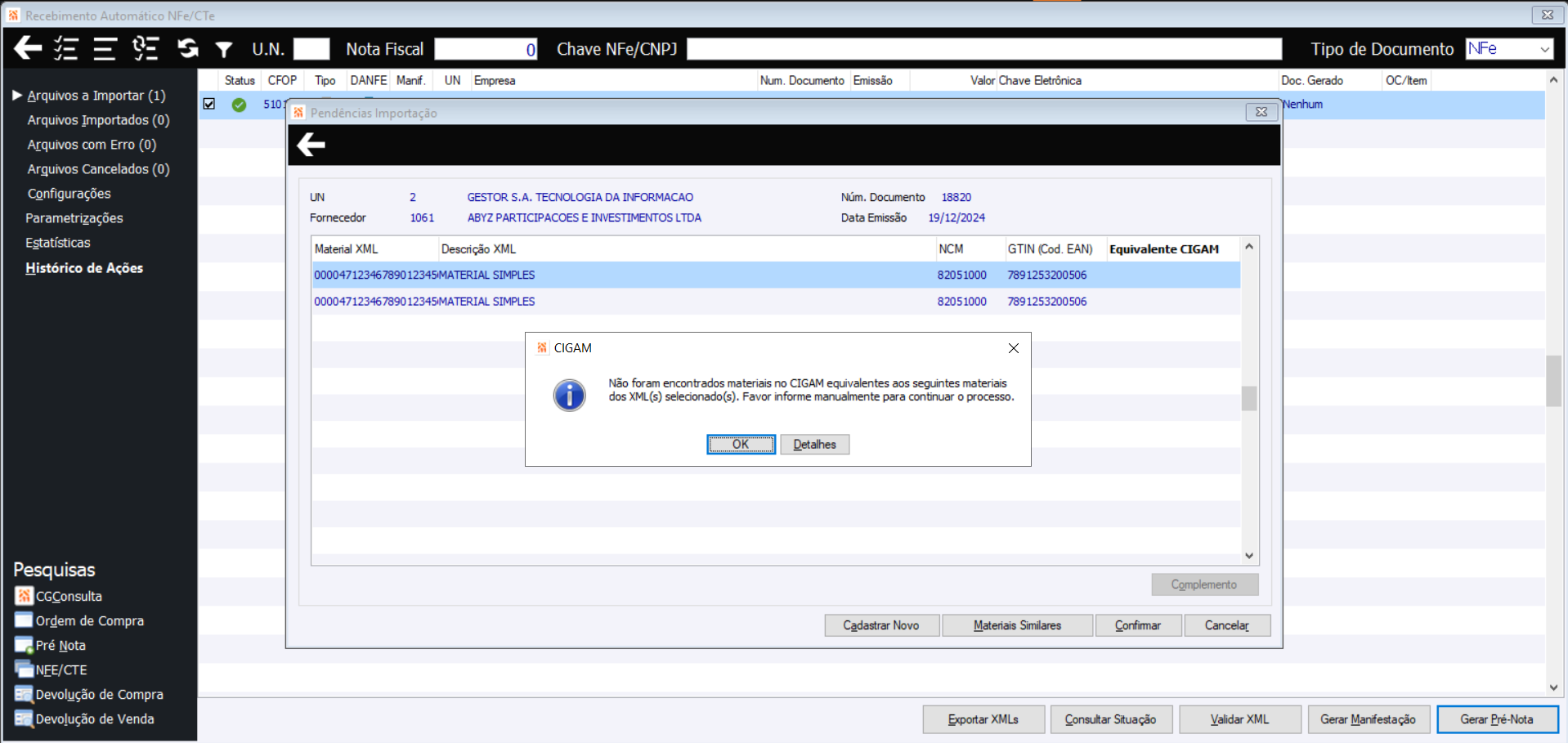
Task: Close the Pendências Importação window
Action: [1261, 112]
